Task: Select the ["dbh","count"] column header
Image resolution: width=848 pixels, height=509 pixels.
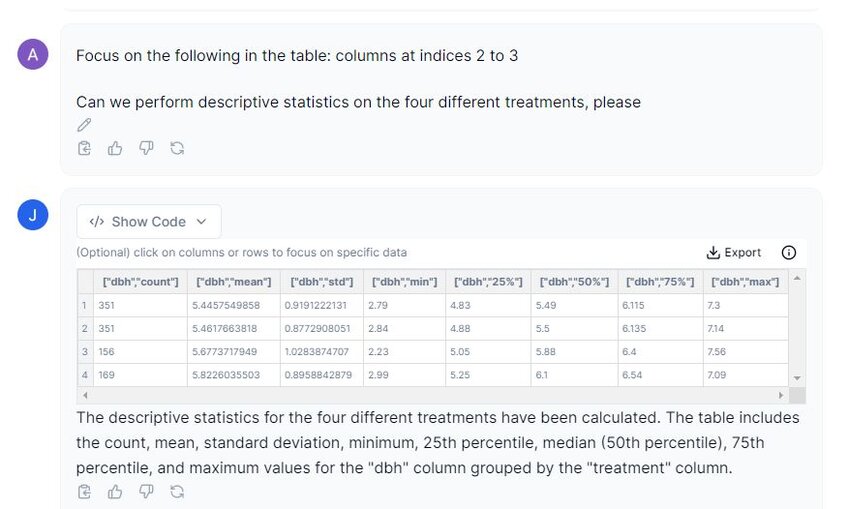Action: (x=141, y=282)
